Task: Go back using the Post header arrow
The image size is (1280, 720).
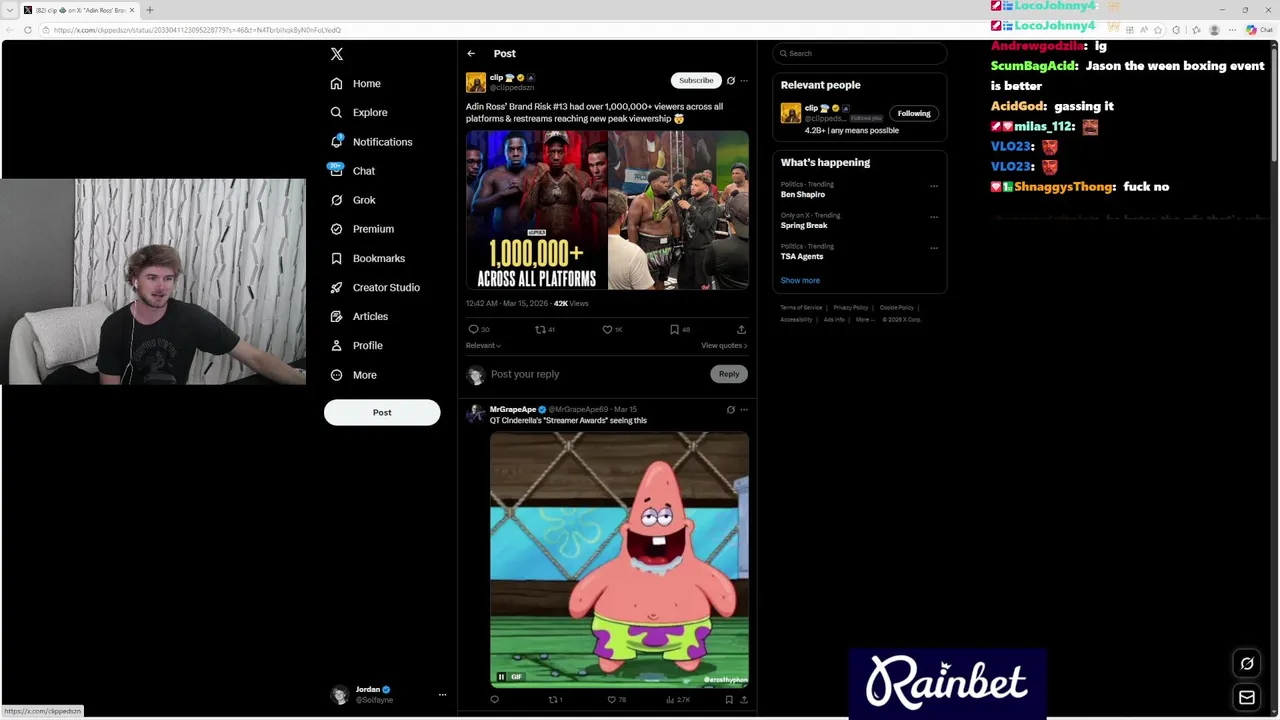Action: coord(471,54)
